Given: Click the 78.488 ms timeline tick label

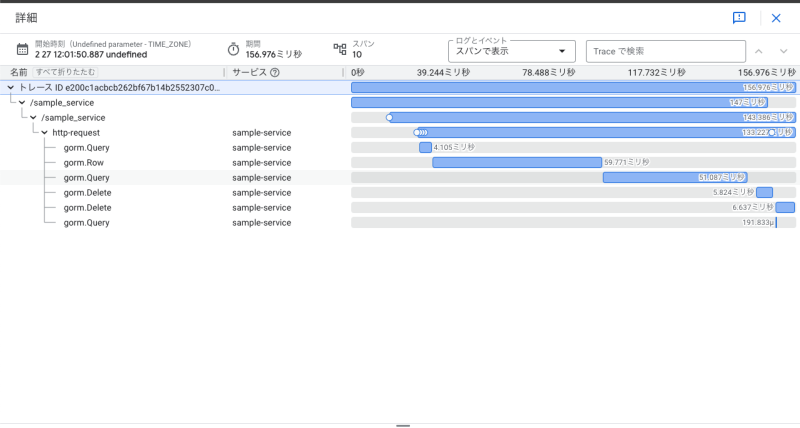Looking at the screenshot, I should 548,72.
